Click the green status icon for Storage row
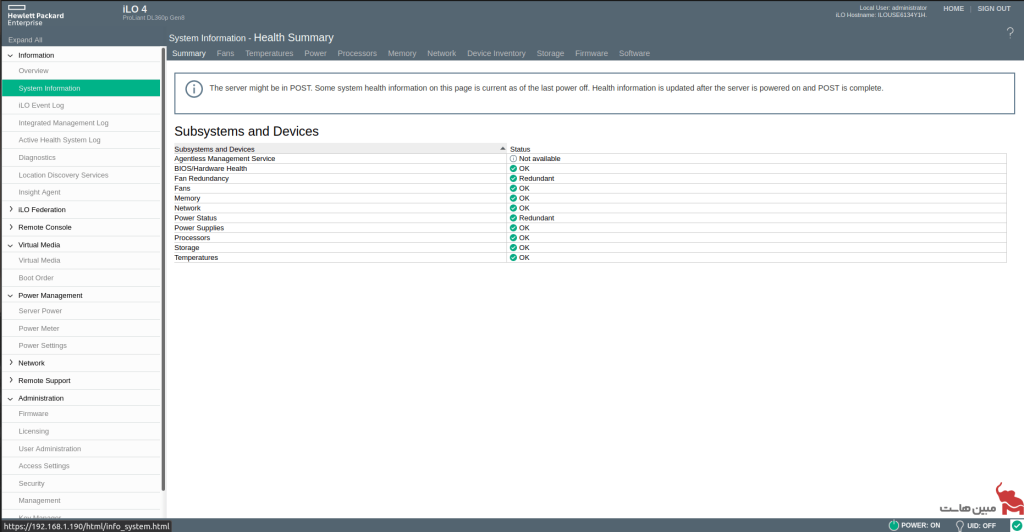Screen dimensions: 1024x532 point(513,247)
